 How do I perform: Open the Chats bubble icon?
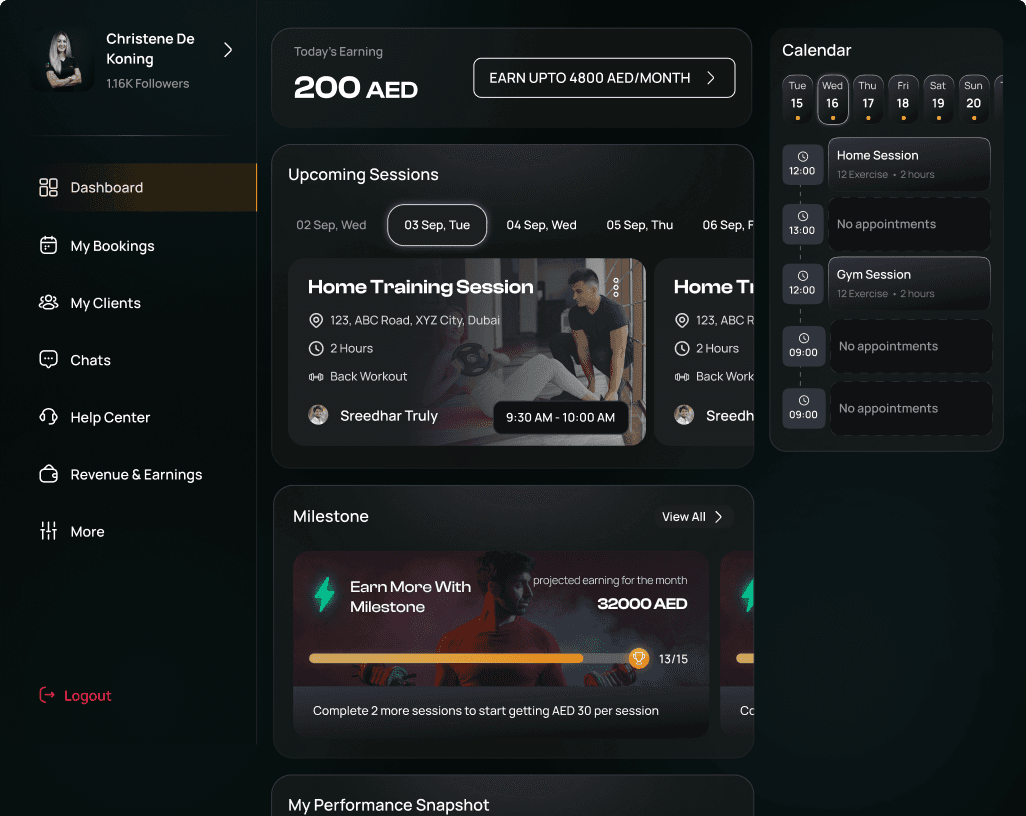click(x=48, y=359)
